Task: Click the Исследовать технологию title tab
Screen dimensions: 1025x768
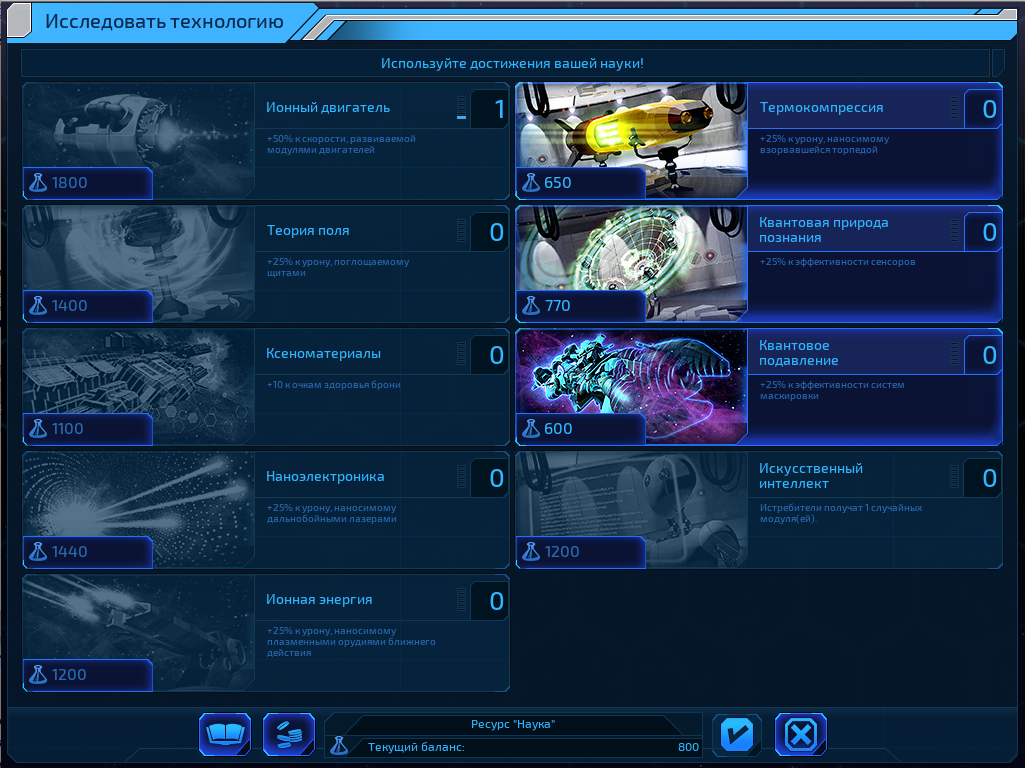Action: (x=164, y=22)
